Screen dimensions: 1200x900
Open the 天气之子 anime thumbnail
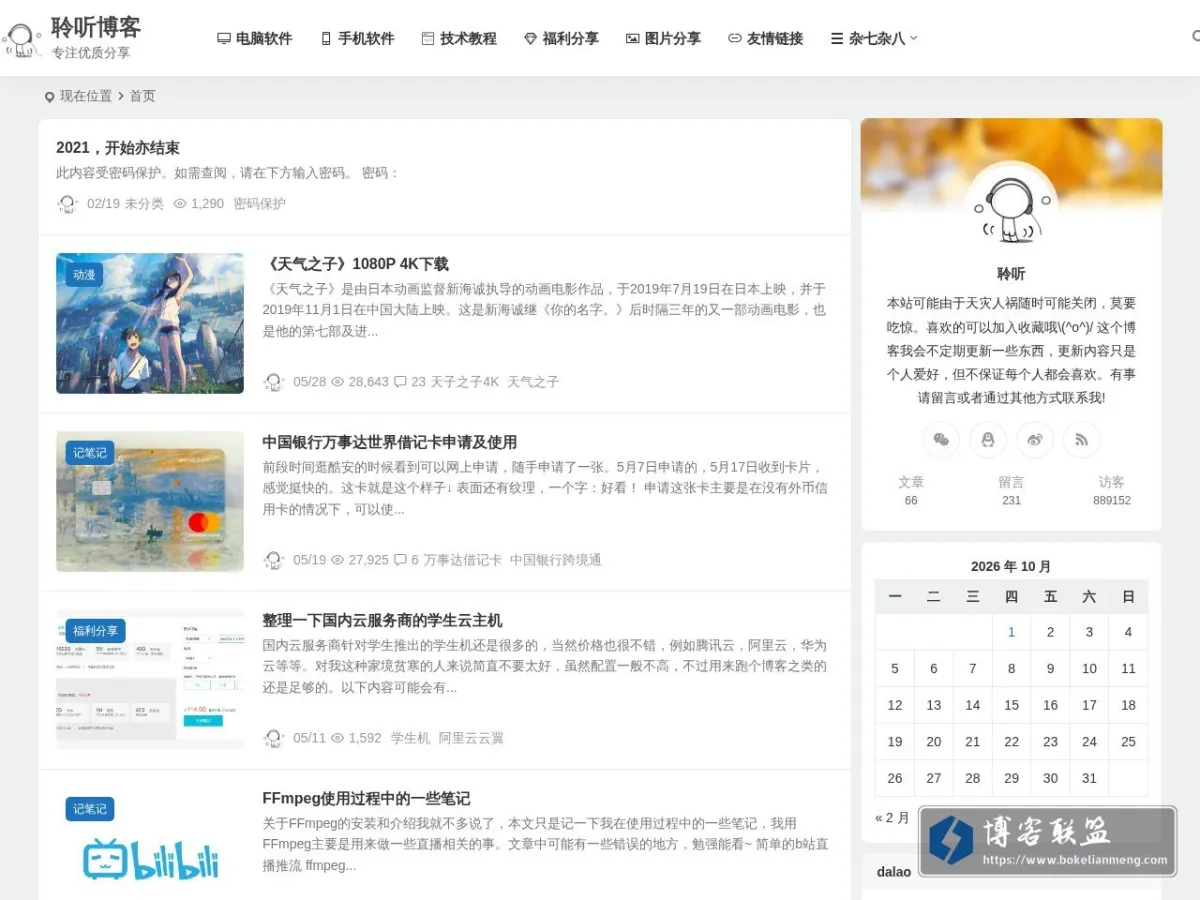[x=150, y=323]
